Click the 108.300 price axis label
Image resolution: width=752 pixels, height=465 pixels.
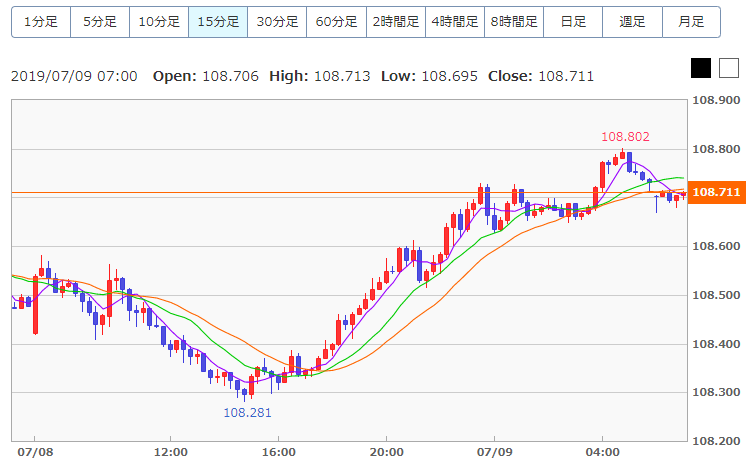click(717, 393)
